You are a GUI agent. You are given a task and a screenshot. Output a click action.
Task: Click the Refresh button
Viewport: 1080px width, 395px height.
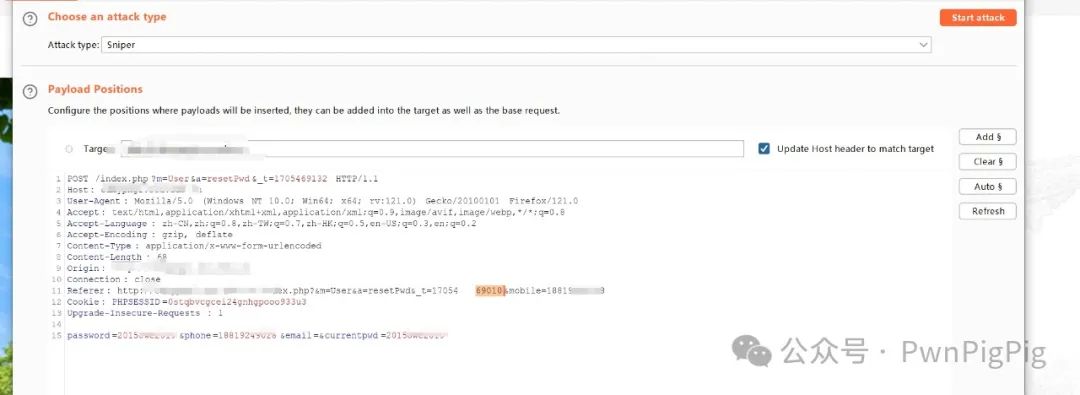coord(987,212)
